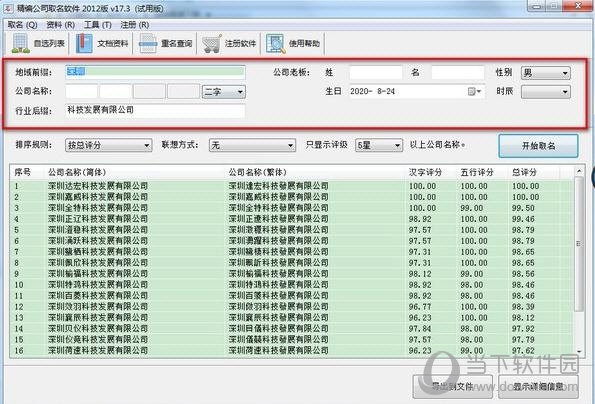Select row 10 深圳特鸿科技发展有限公司
595x404 pixels.
(292, 285)
